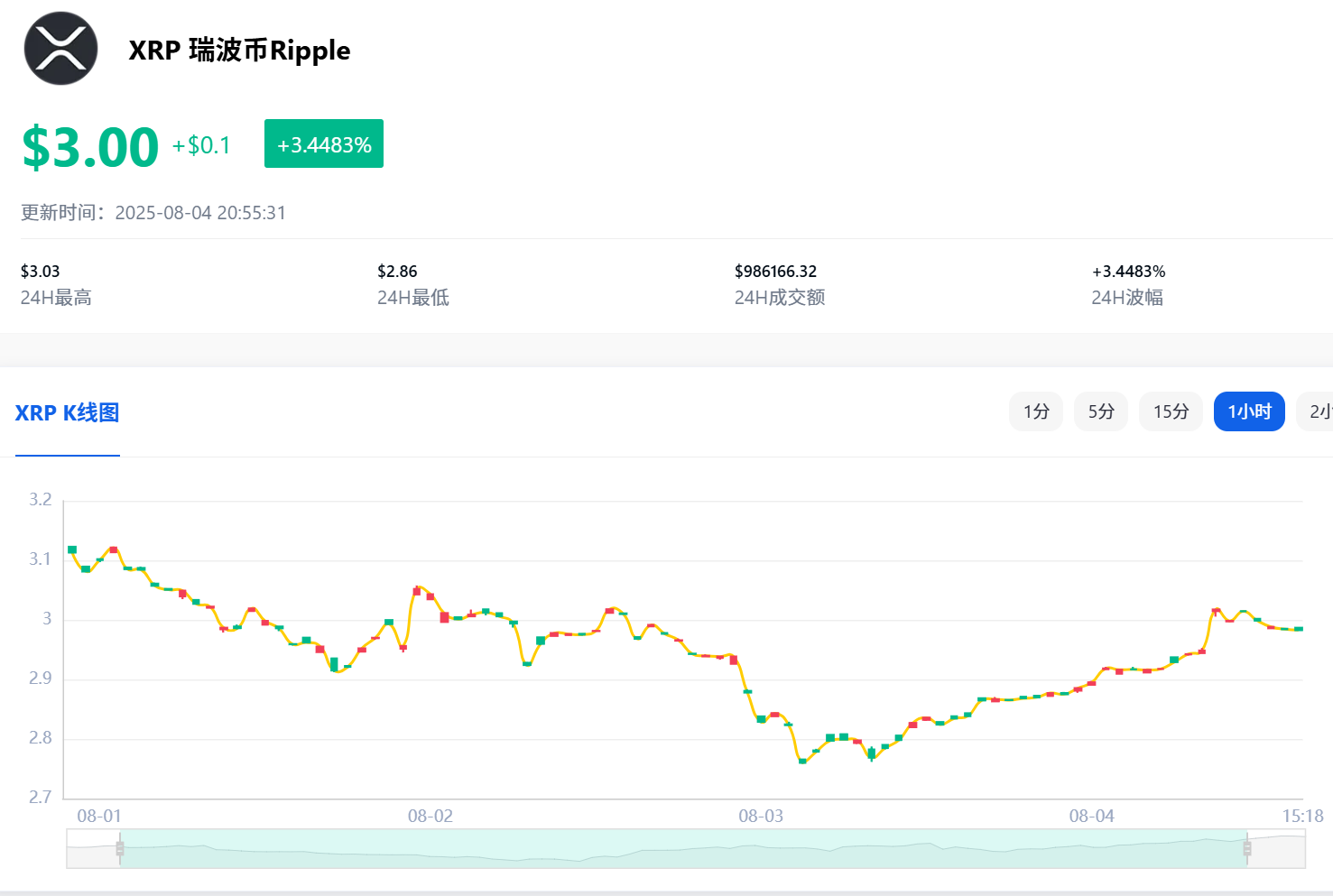Click the 3.2 y-axis price label
1333x896 pixels.
click(x=41, y=500)
